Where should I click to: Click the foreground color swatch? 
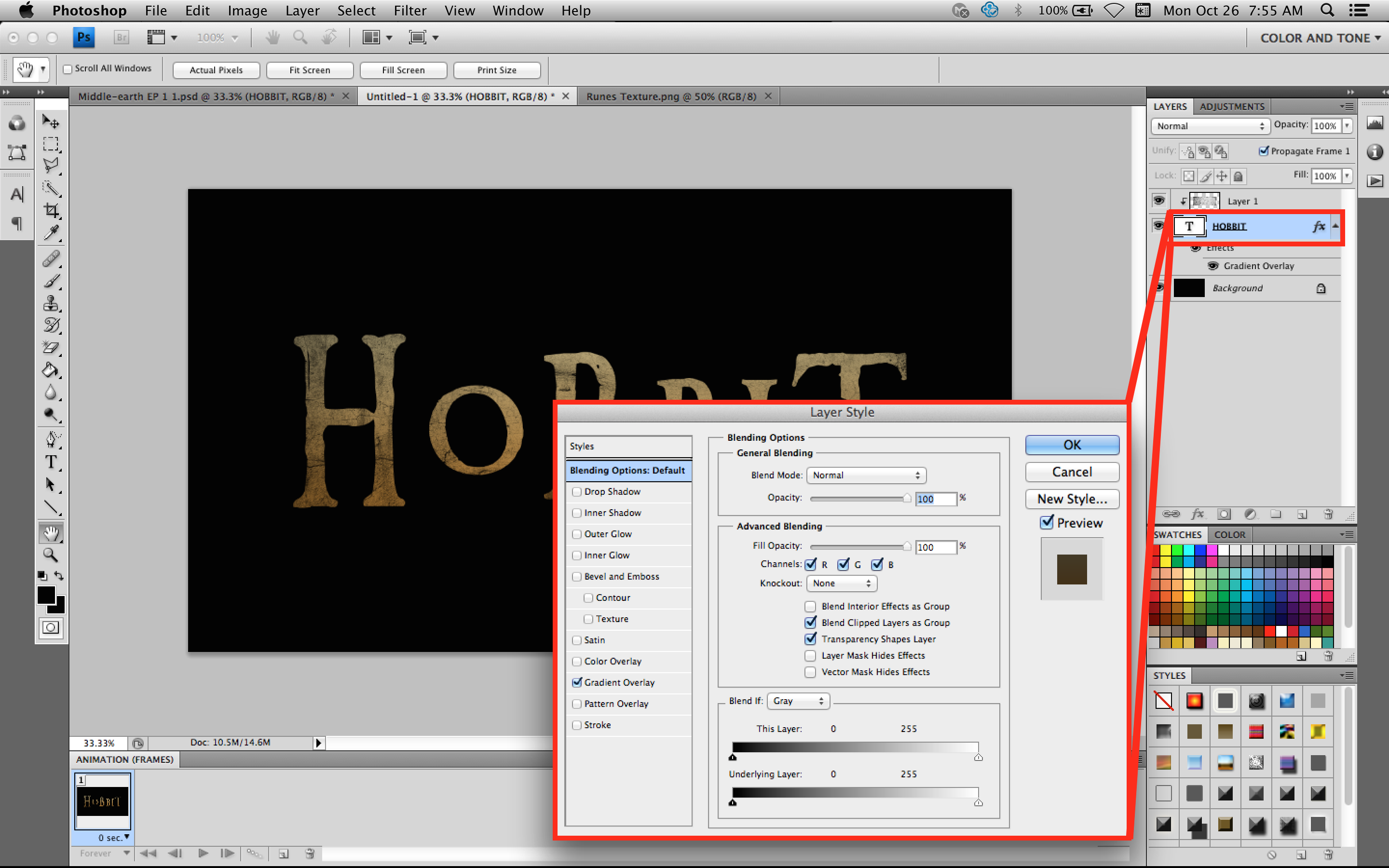[45, 595]
